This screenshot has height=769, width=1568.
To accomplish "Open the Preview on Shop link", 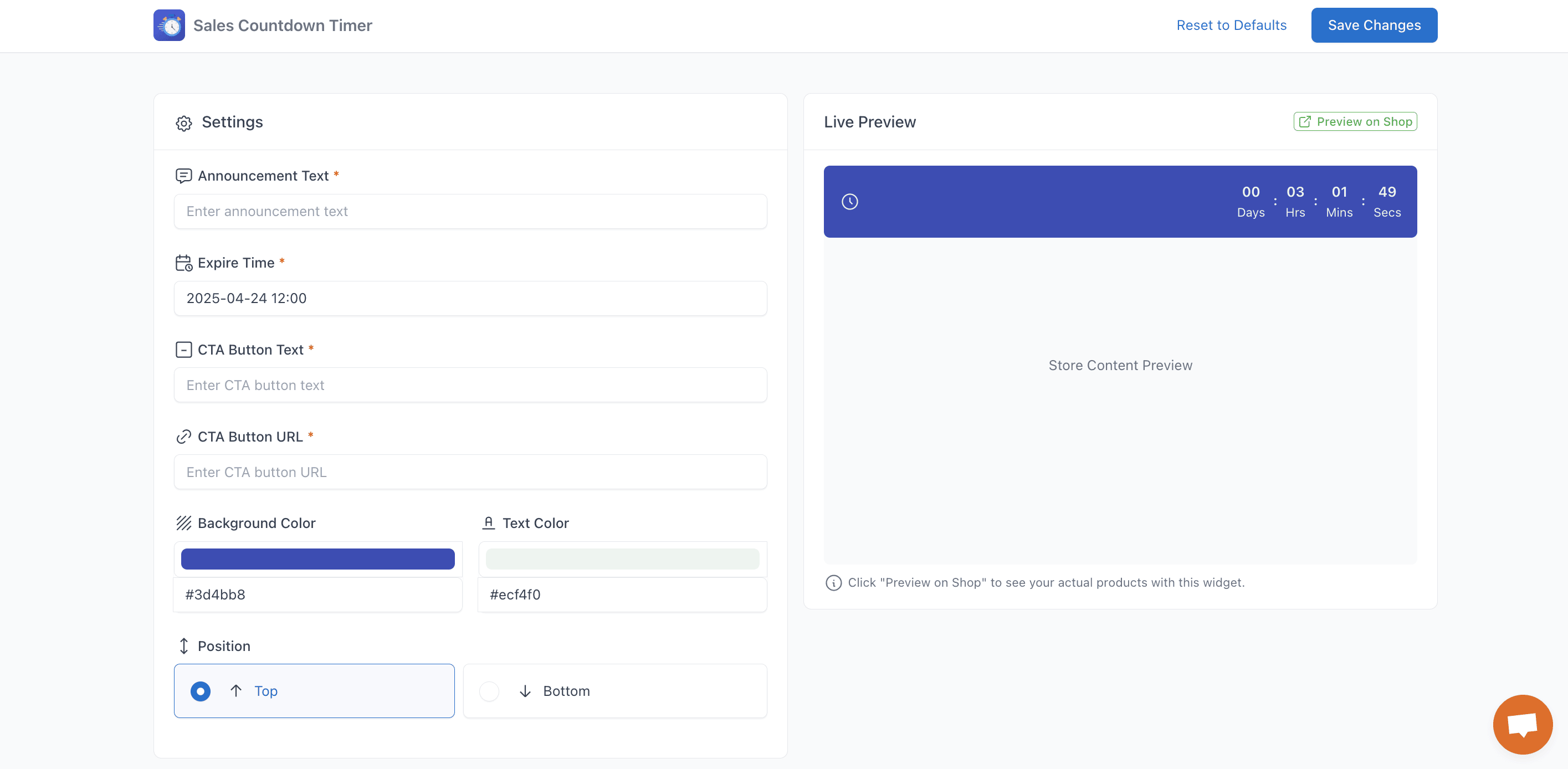I will 1355,122.
